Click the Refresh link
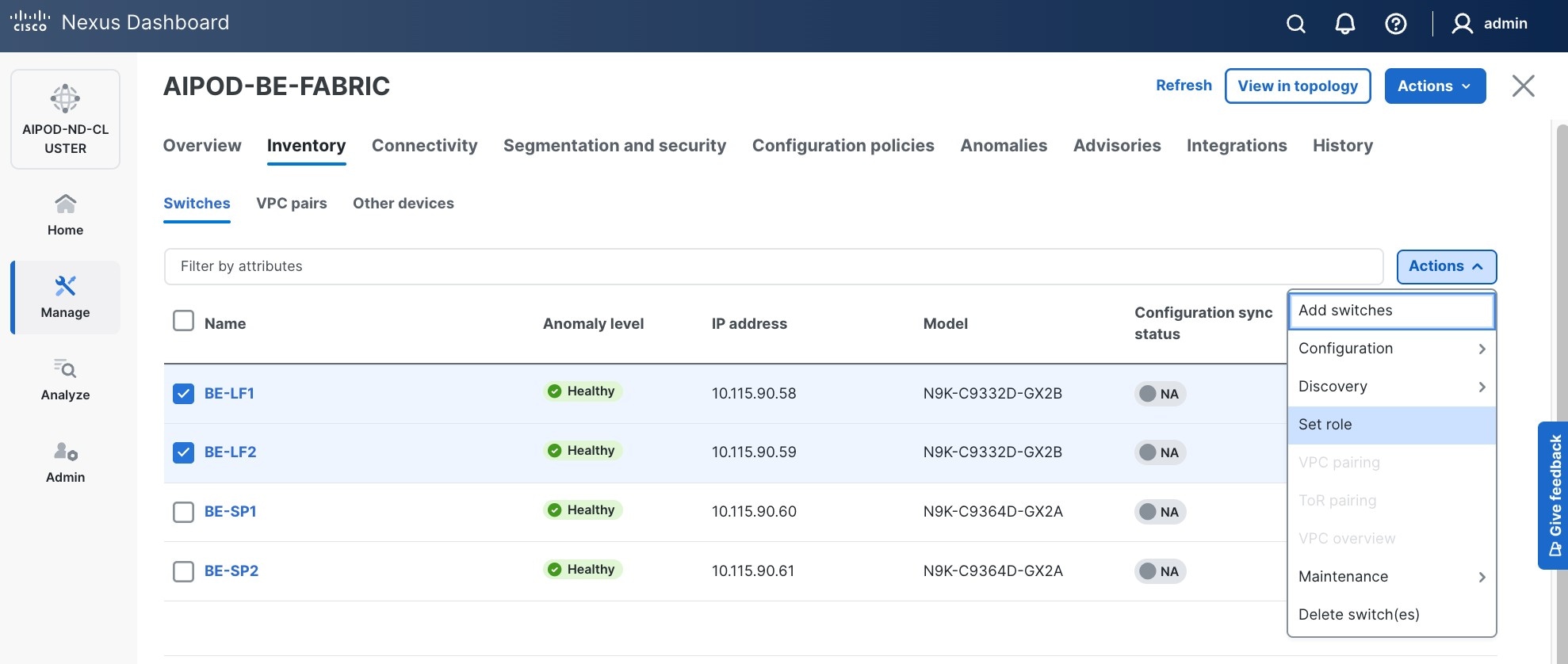The image size is (1568, 664). [x=1184, y=86]
